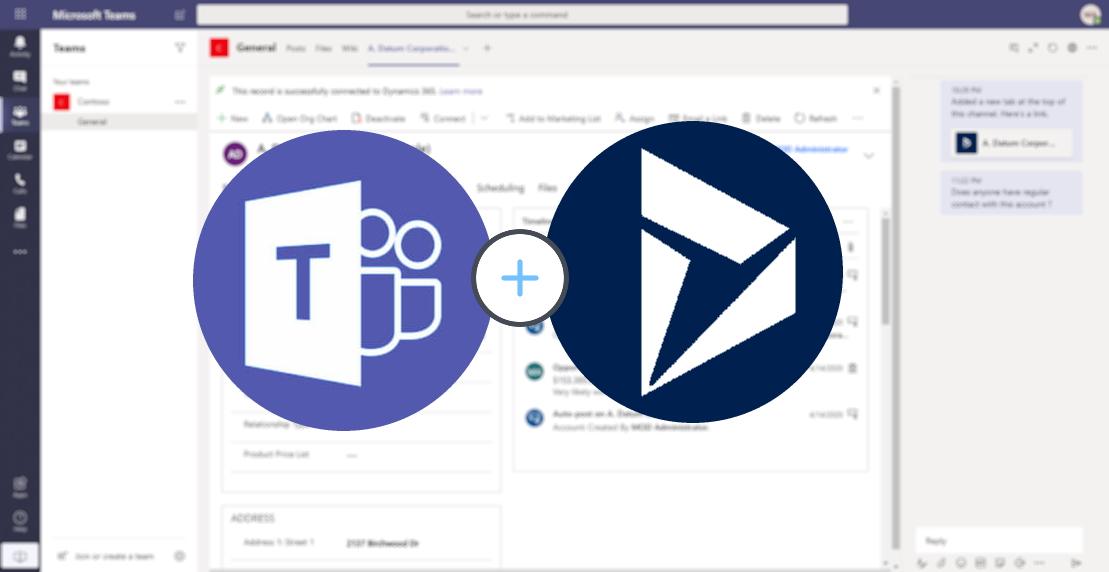Click the Reply message box
The image size is (1109, 572).
pos(998,541)
